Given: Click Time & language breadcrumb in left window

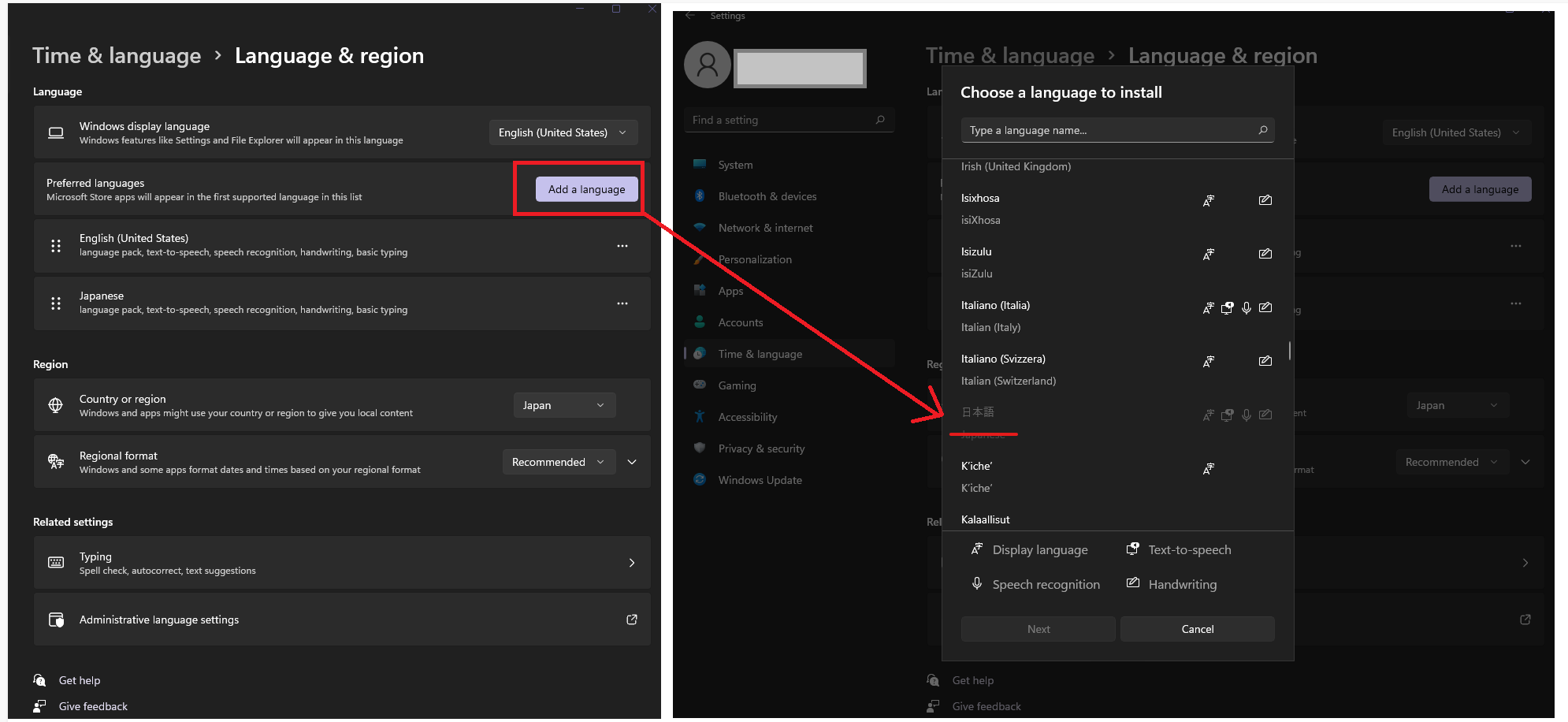Looking at the screenshot, I should point(117,56).
